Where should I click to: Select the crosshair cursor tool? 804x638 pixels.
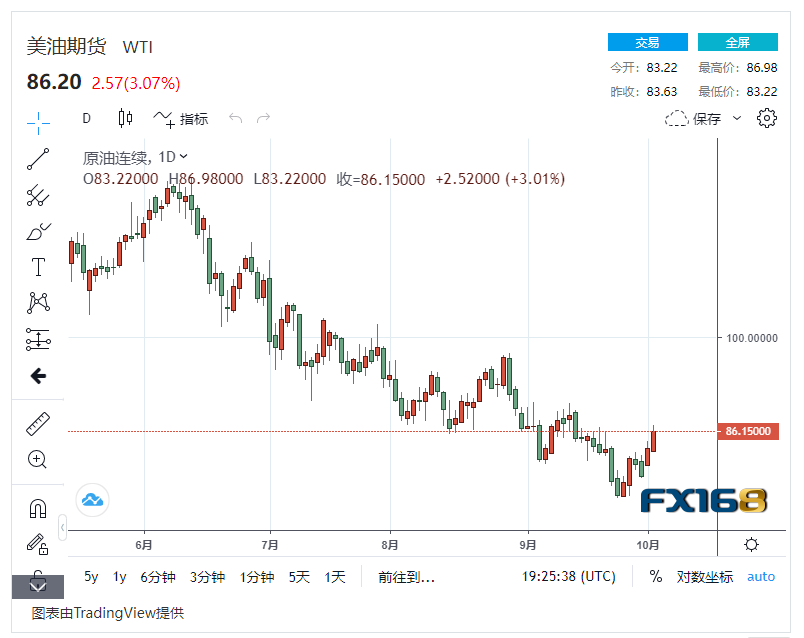[x=37, y=123]
